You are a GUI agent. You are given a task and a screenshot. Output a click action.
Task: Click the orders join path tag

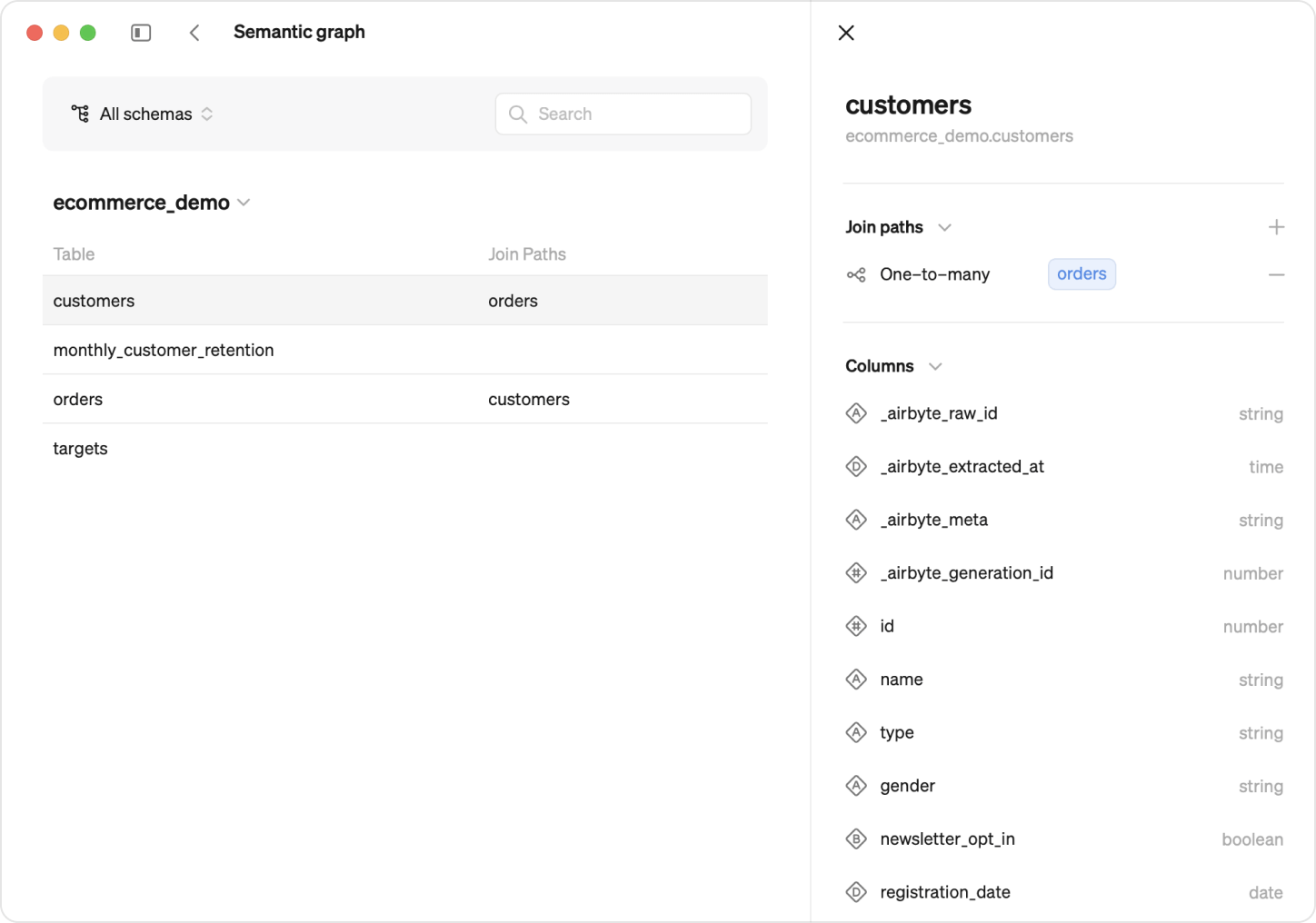(1082, 274)
